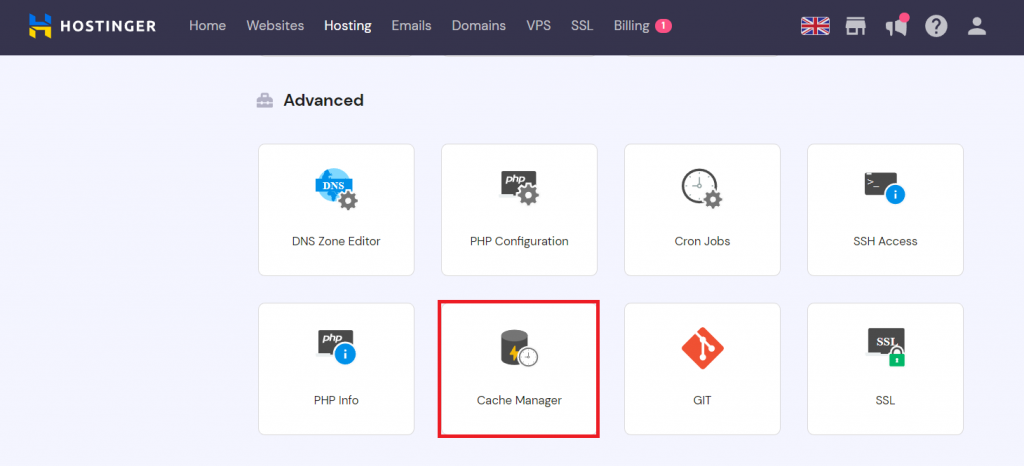Screen dimensions: 1024x466
Task: Go to the Home menu item
Action: point(207,26)
